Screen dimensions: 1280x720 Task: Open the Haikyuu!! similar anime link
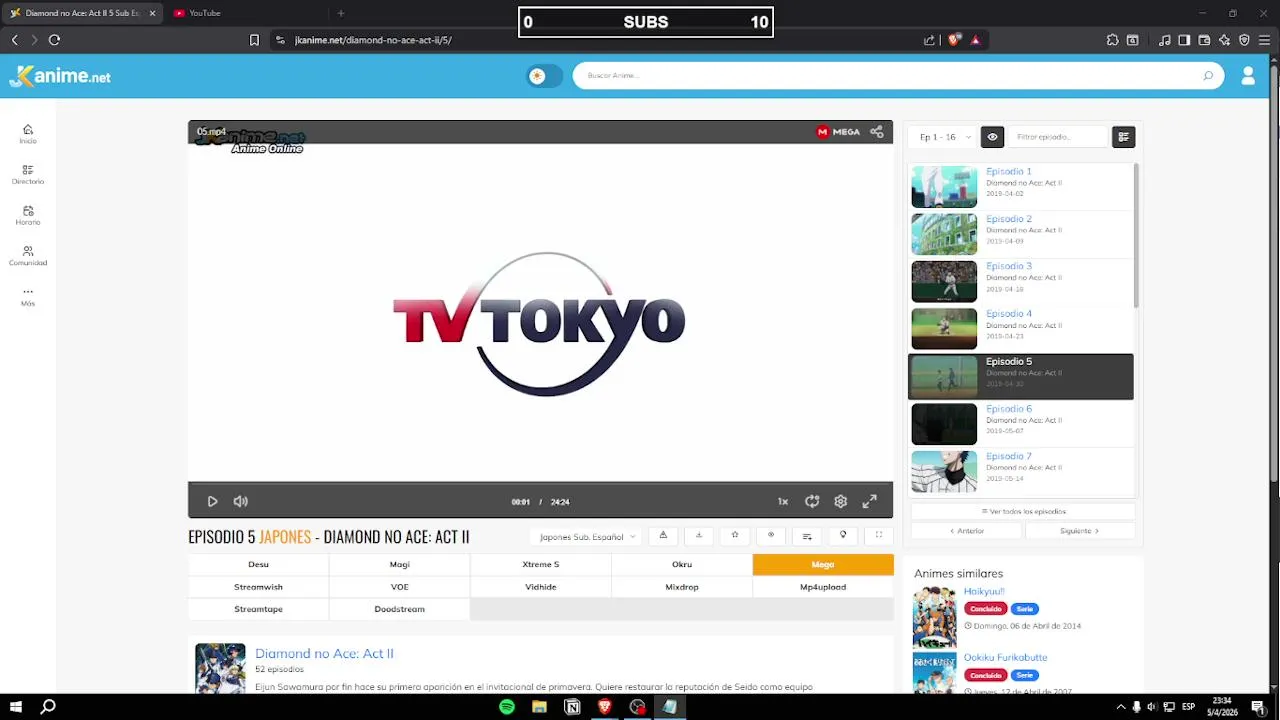pyautogui.click(x=984, y=592)
